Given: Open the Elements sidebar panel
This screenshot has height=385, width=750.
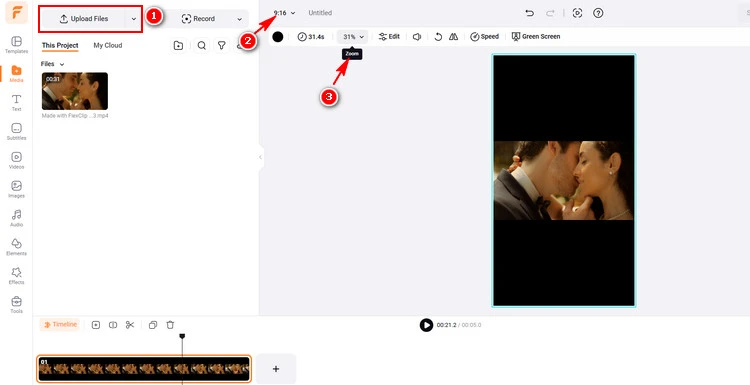Looking at the screenshot, I should [x=16, y=247].
